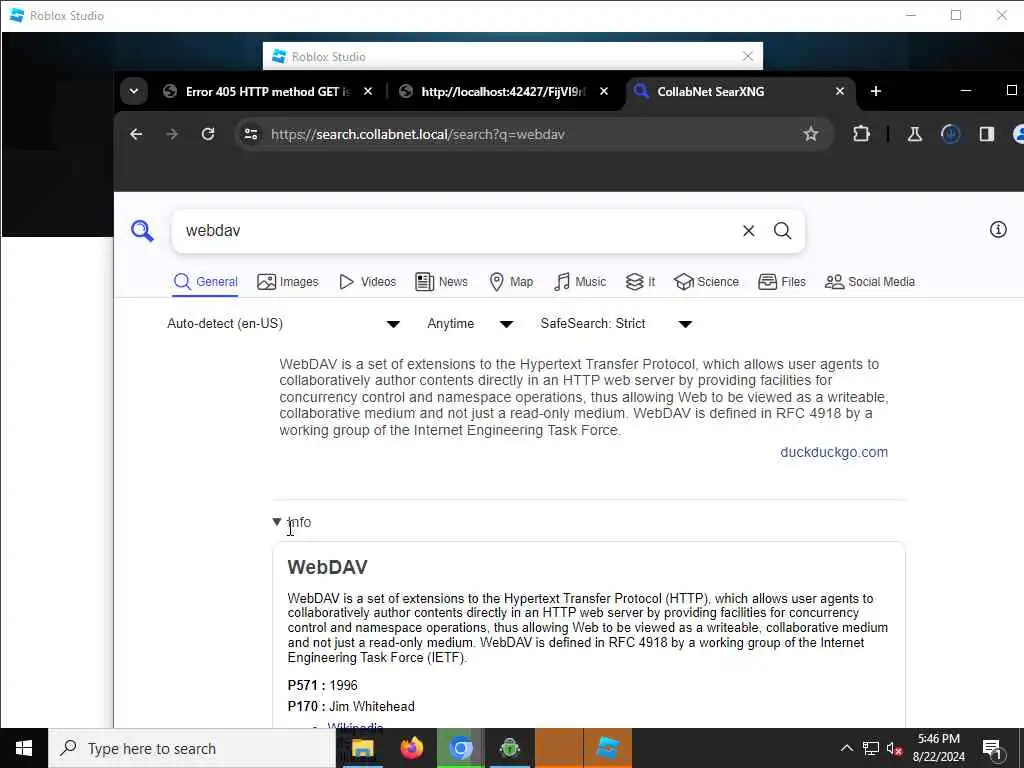Go forward in browser history
The width and height of the screenshot is (1024, 768).
[x=172, y=134]
